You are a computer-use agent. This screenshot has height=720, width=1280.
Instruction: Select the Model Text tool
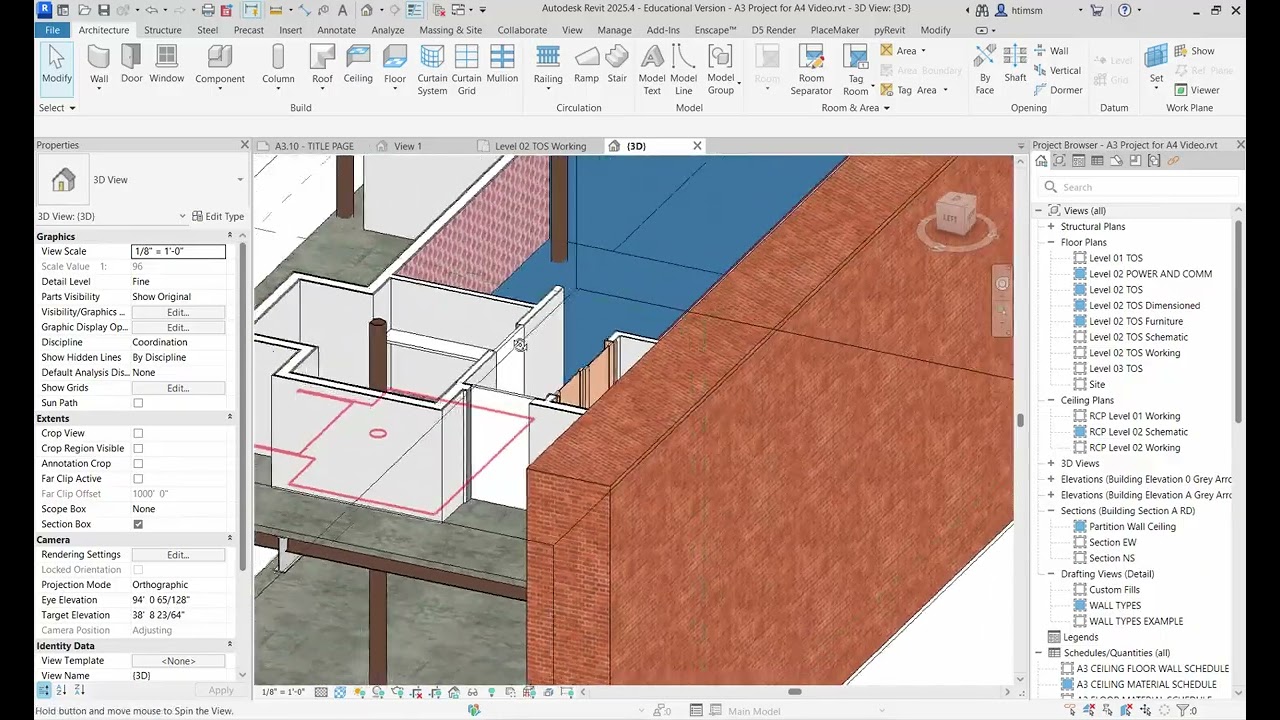652,70
